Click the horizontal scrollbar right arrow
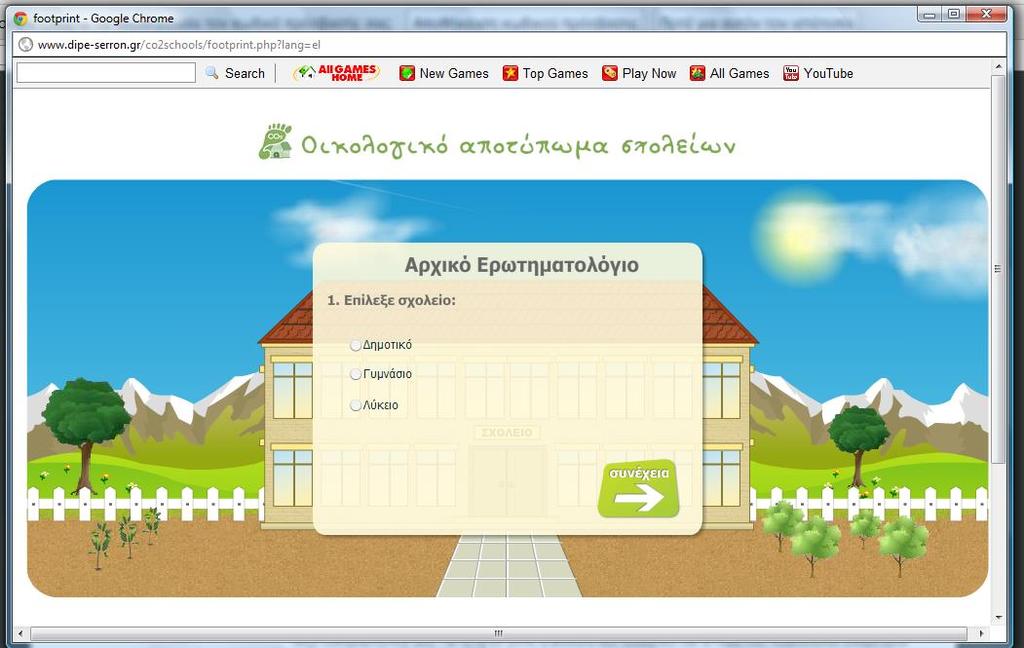This screenshot has height=648, width=1024. coord(981,633)
